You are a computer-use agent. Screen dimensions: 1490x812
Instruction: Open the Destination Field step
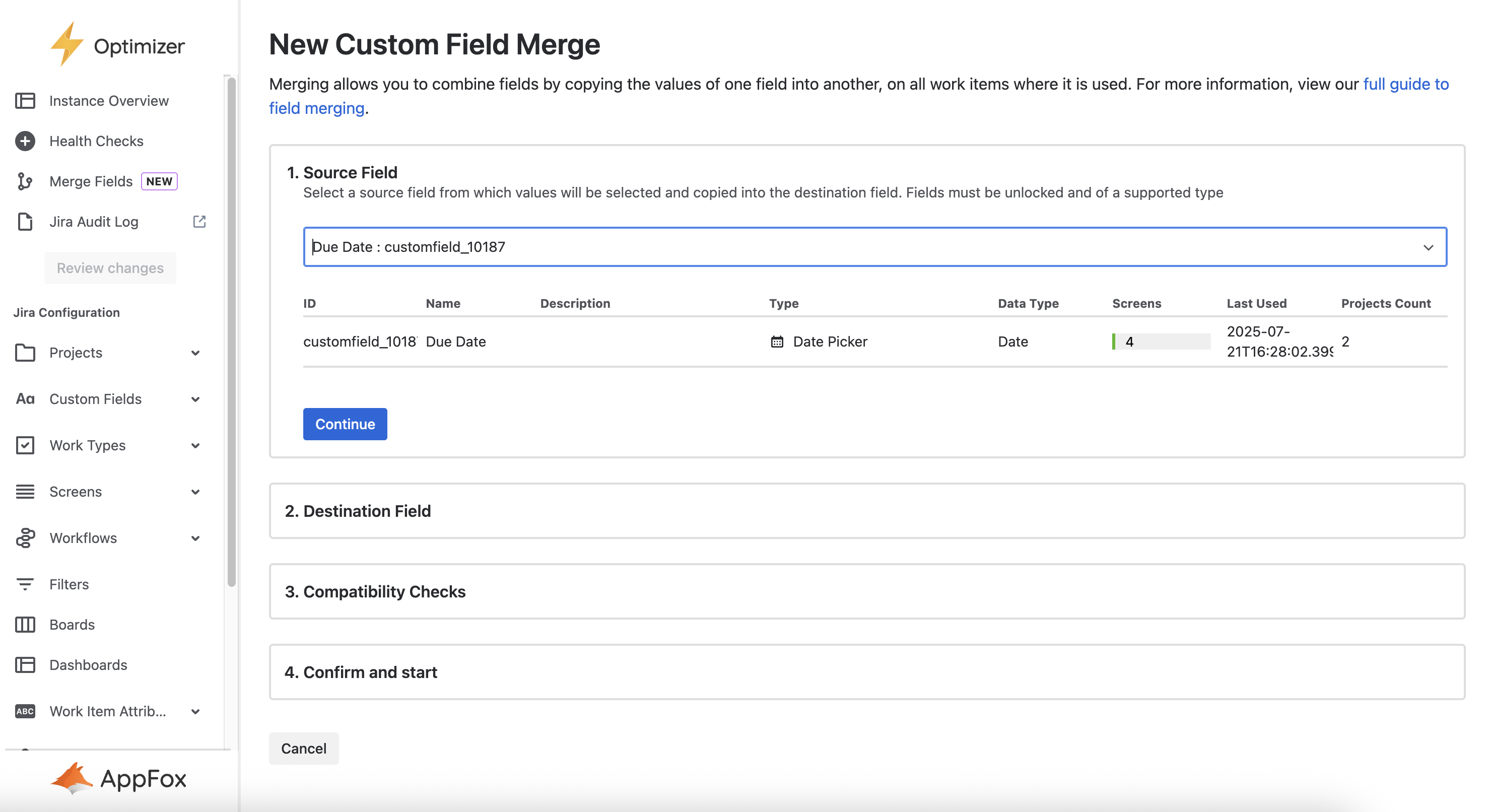367,511
